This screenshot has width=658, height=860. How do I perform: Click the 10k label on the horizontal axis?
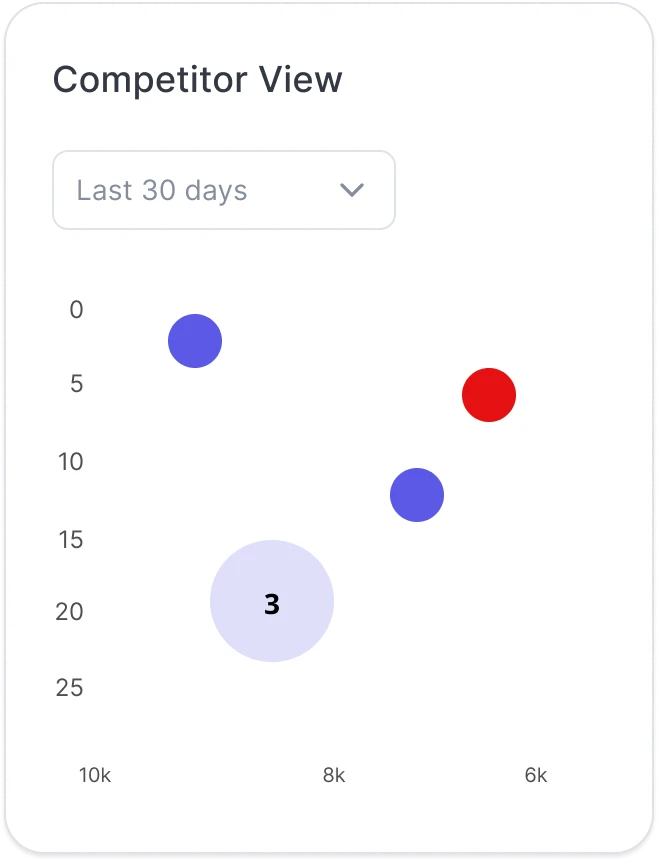coord(95,775)
